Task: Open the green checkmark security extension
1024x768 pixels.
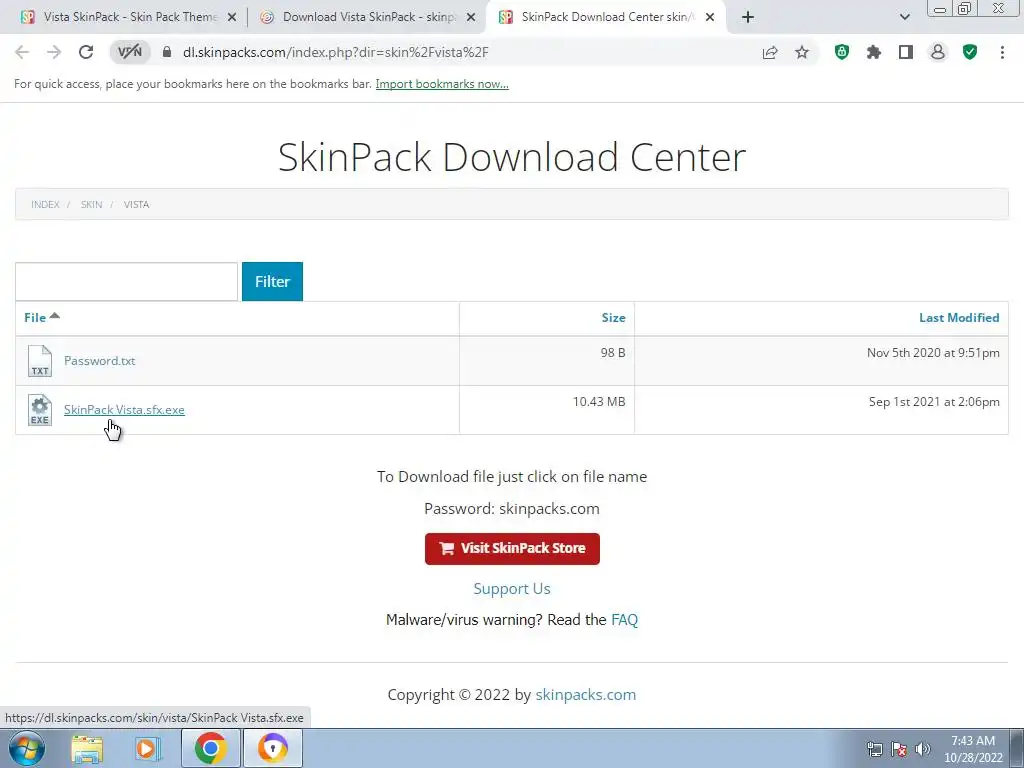Action: tap(970, 52)
